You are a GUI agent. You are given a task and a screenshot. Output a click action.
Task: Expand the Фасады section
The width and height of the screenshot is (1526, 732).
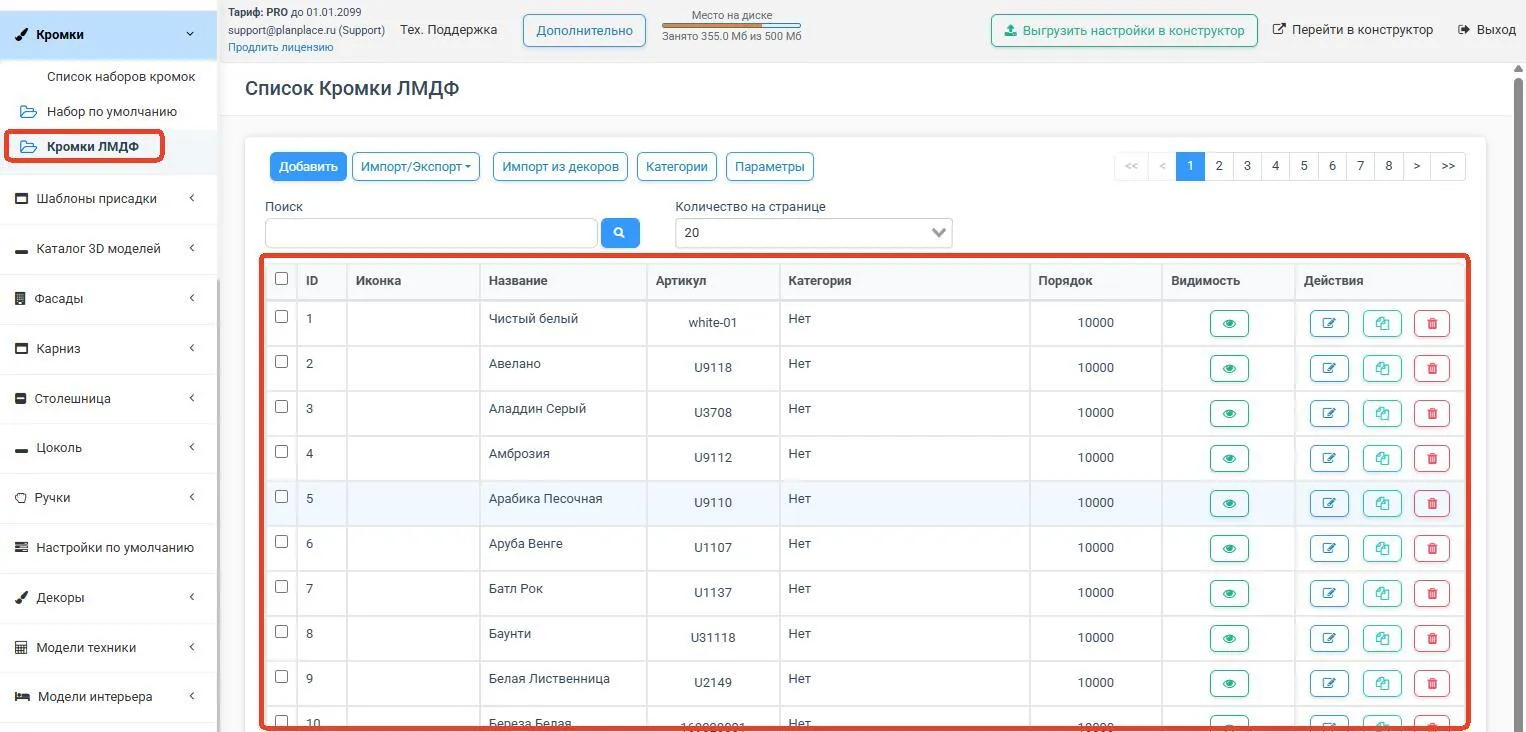point(108,298)
